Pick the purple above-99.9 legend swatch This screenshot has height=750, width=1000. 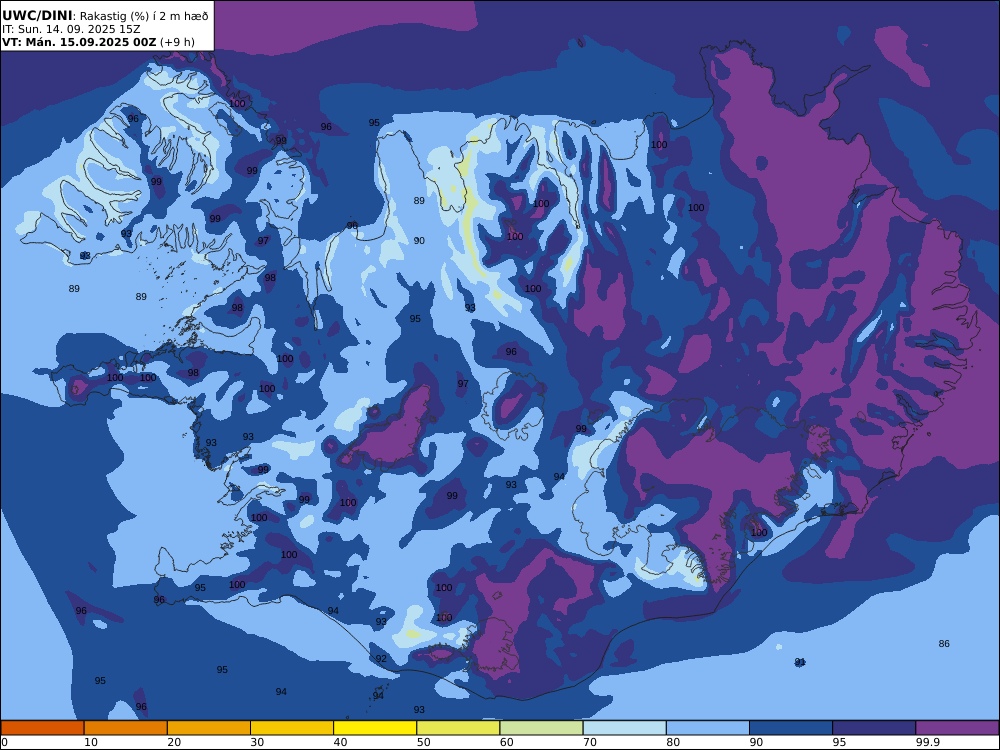pyautogui.click(x=957, y=728)
